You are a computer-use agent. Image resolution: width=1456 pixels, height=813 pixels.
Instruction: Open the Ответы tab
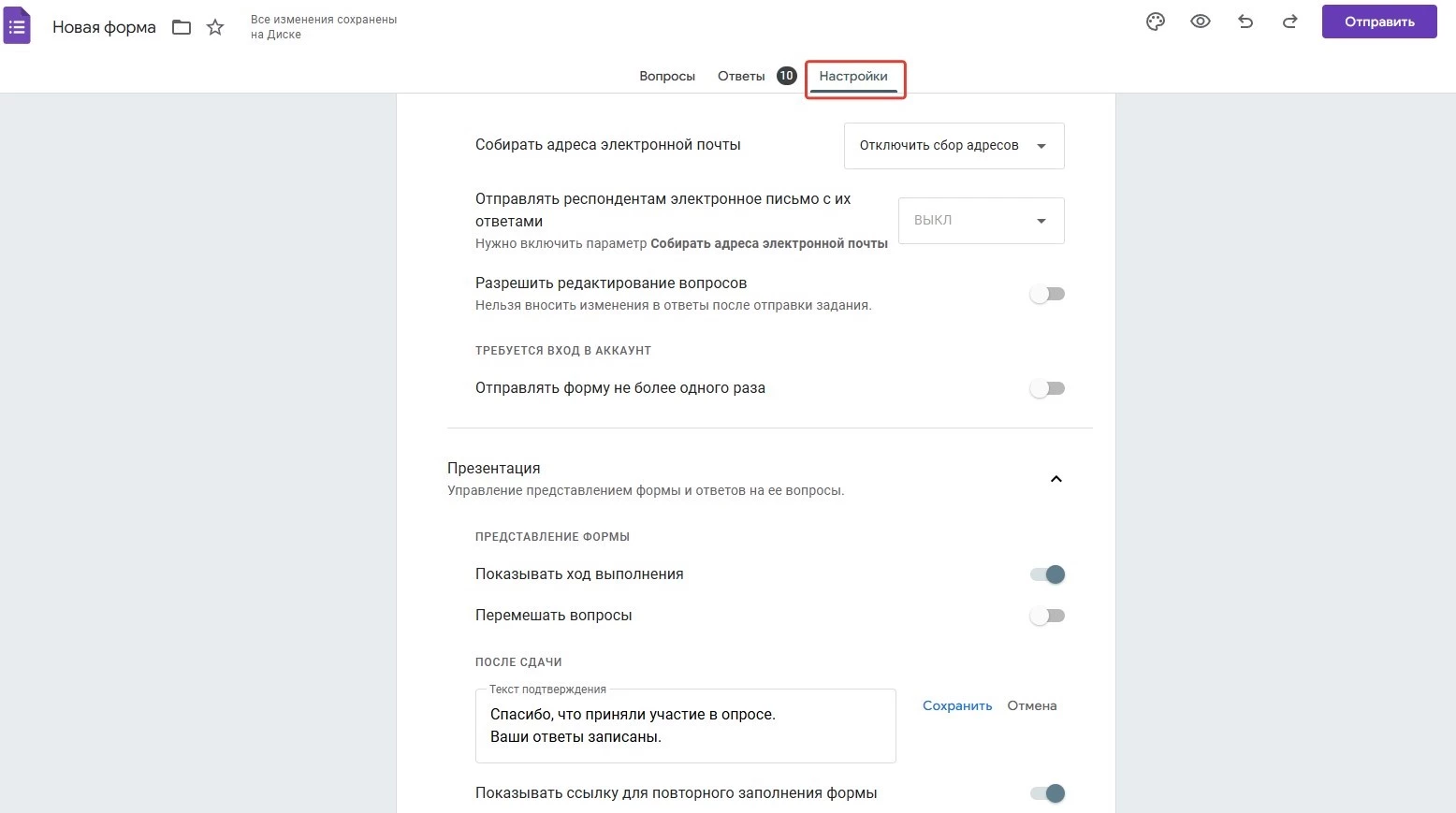click(741, 77)
